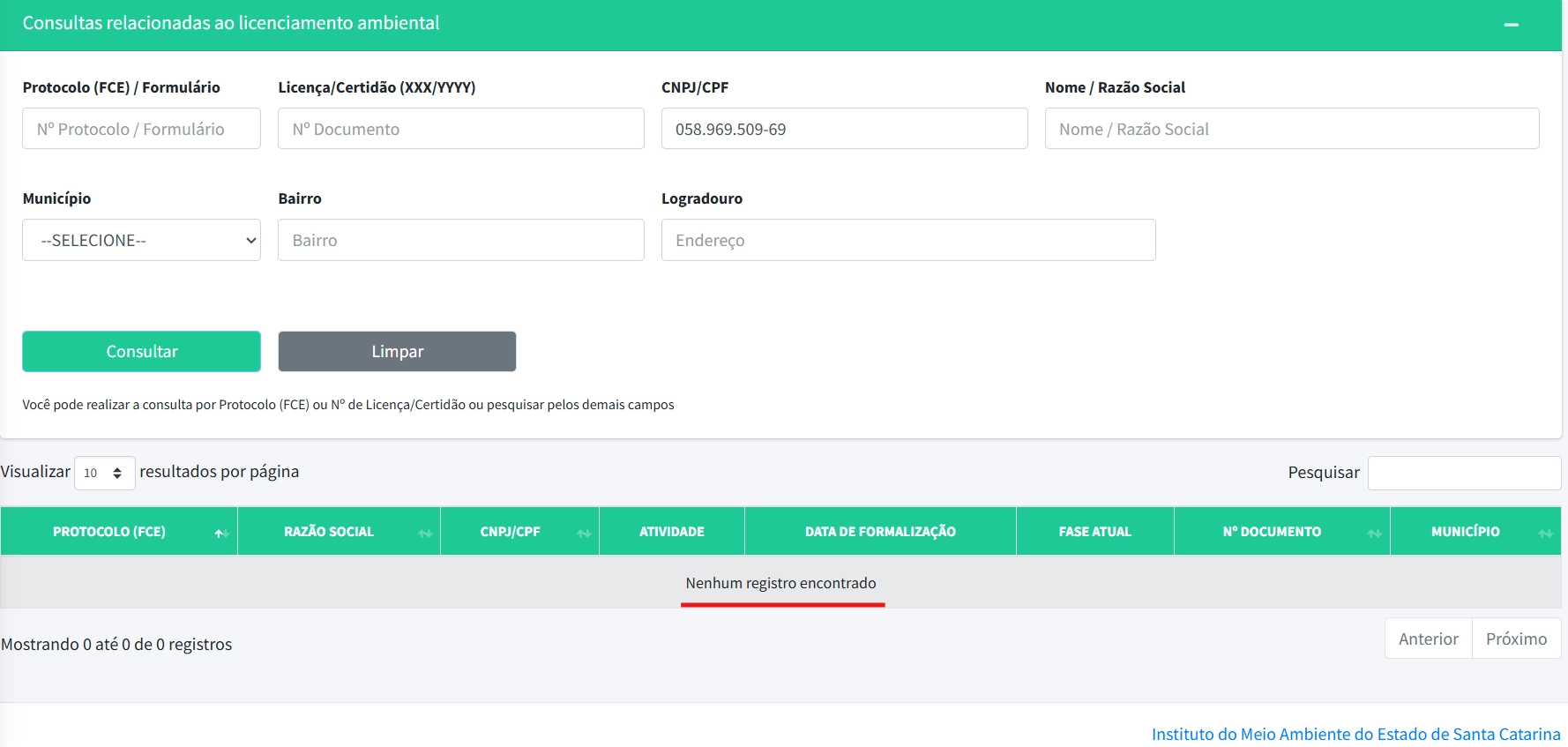The width and height of the screenshot is (1568, 747).
Task: Go to Anterior page
Action: pyautogui.click(x=1428, y=639)
